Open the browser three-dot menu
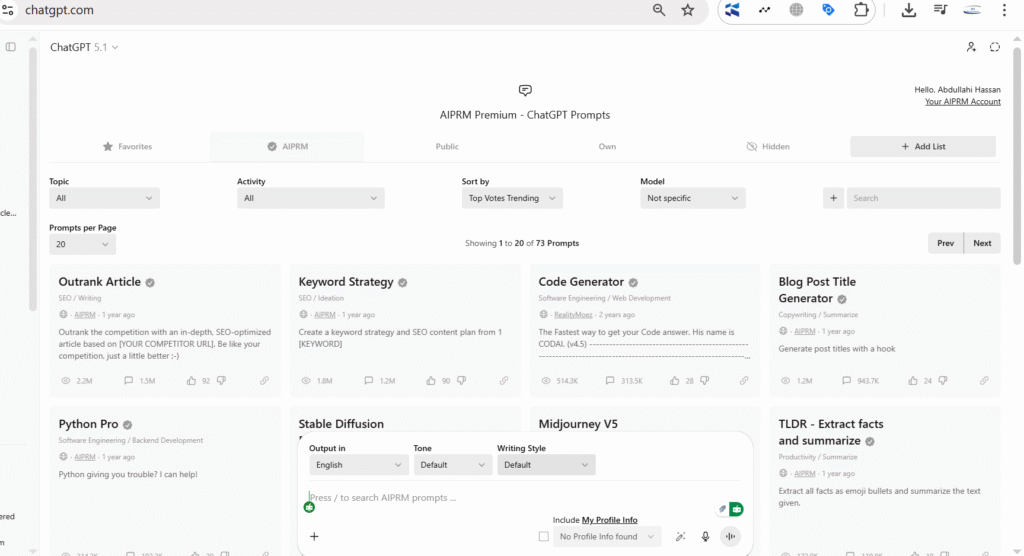1024x556 pixels. tap(1004, 10)
